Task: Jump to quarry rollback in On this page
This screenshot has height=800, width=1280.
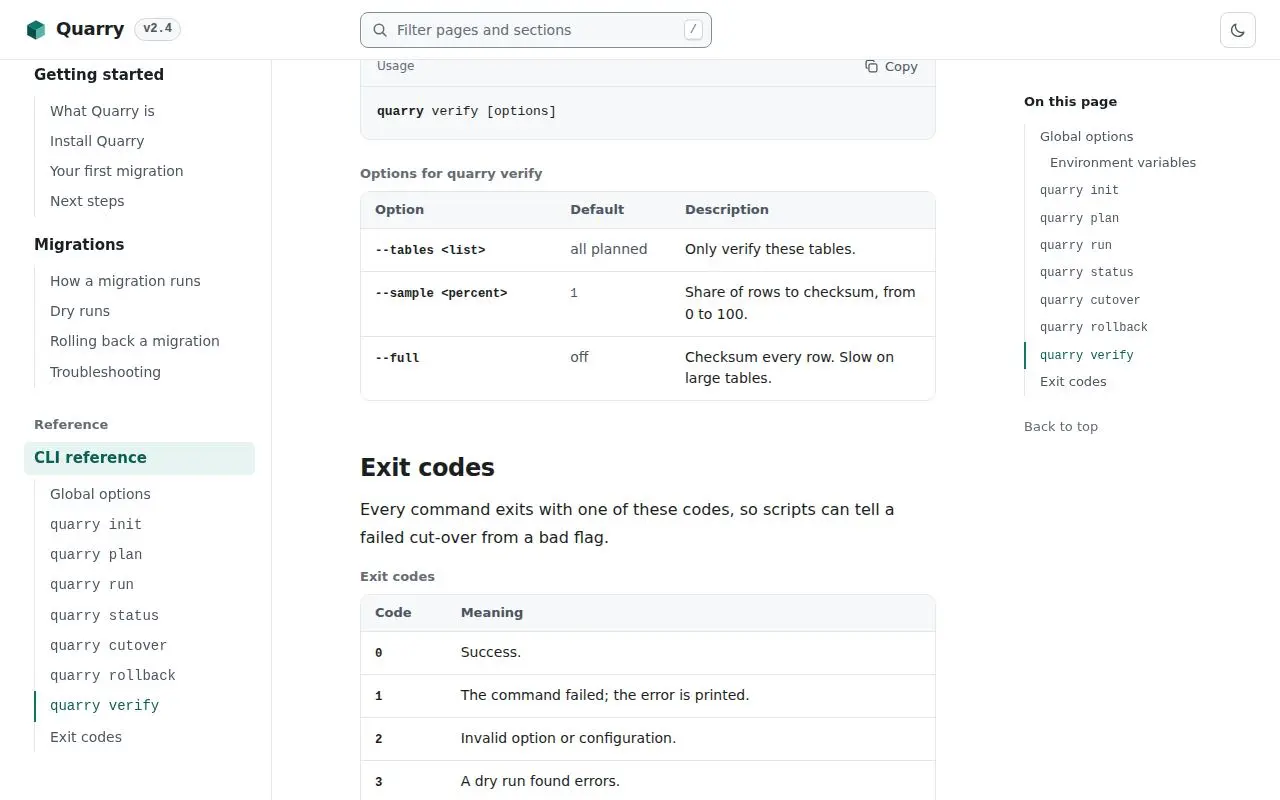Action: 1094,327
